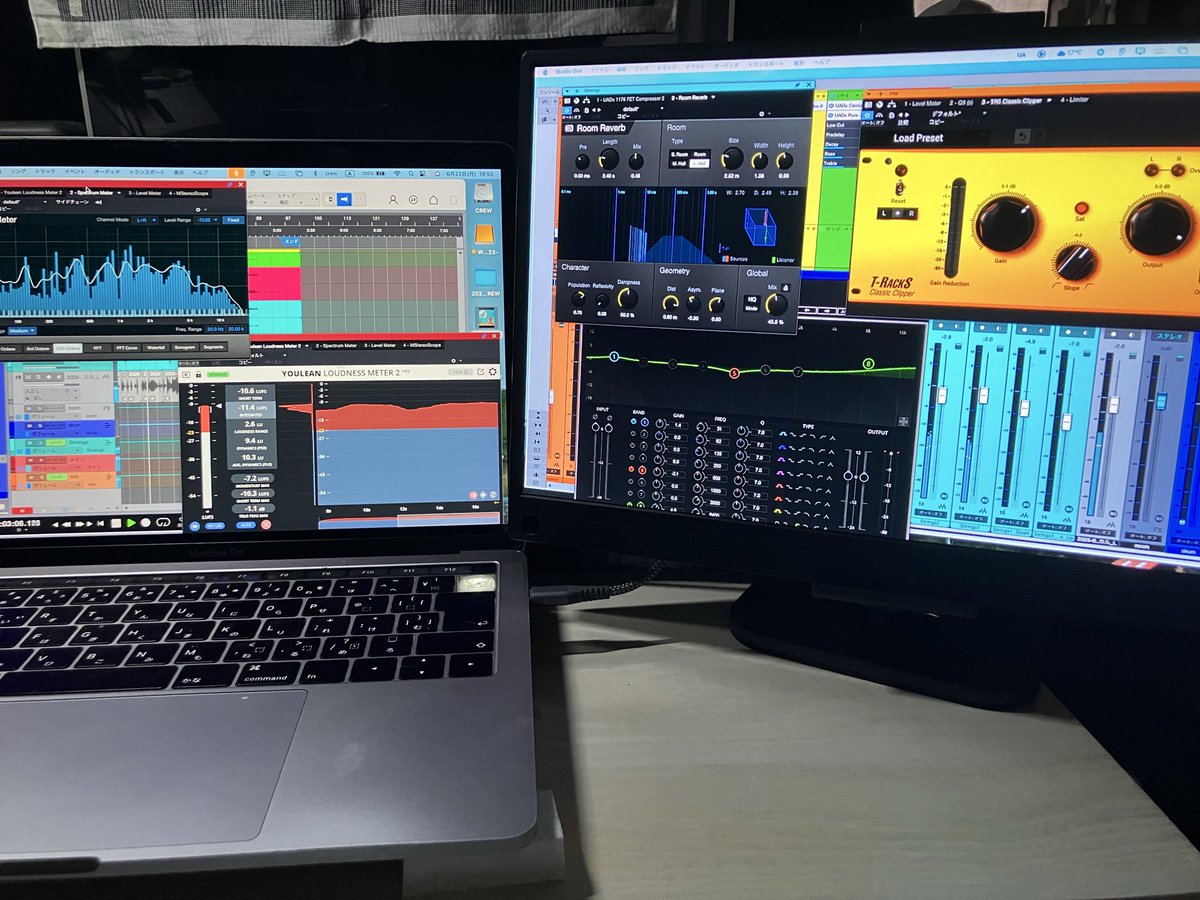Click the Mix knob in Global section
The width and height of the screenshot is (1200, 900).
click(x=776, y=305)
